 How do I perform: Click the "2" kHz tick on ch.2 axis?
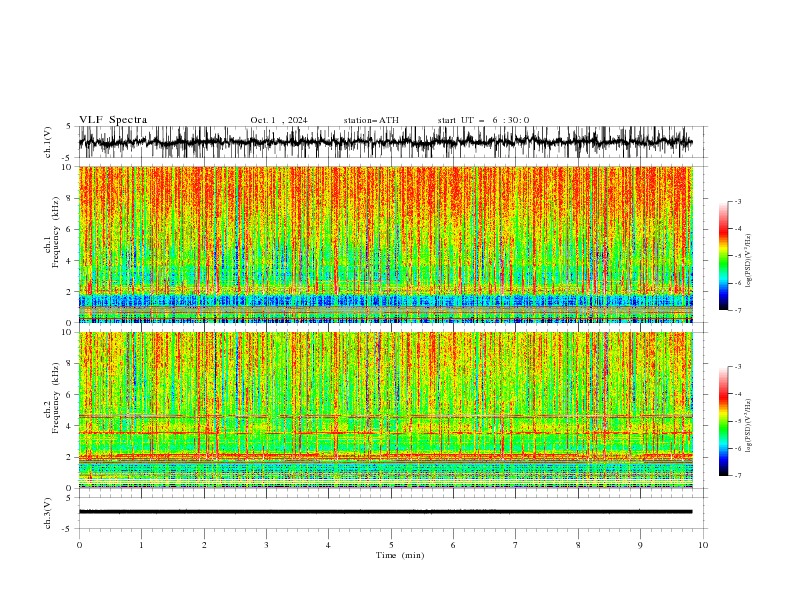point(70,457)
